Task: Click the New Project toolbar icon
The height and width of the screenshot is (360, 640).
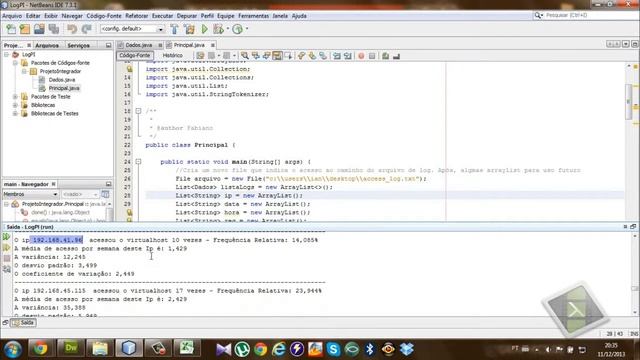Action: coord(25,29)
